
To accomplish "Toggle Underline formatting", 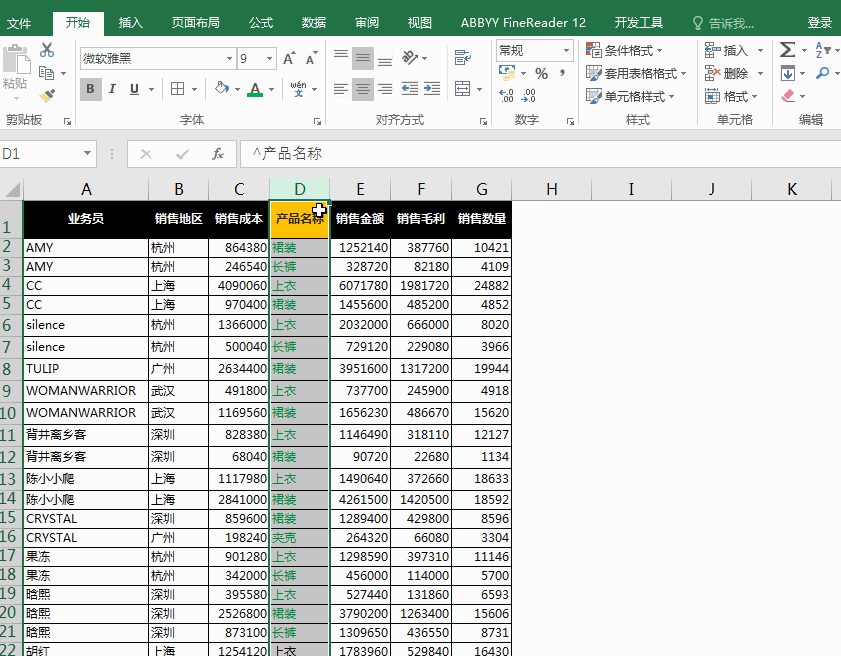I will 134,89.
